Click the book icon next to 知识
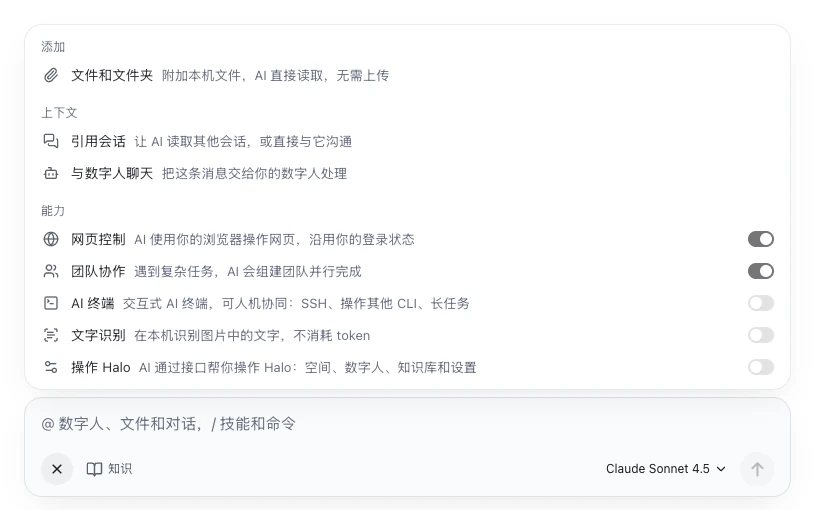 pyautogui.click(x=94, y=469)
